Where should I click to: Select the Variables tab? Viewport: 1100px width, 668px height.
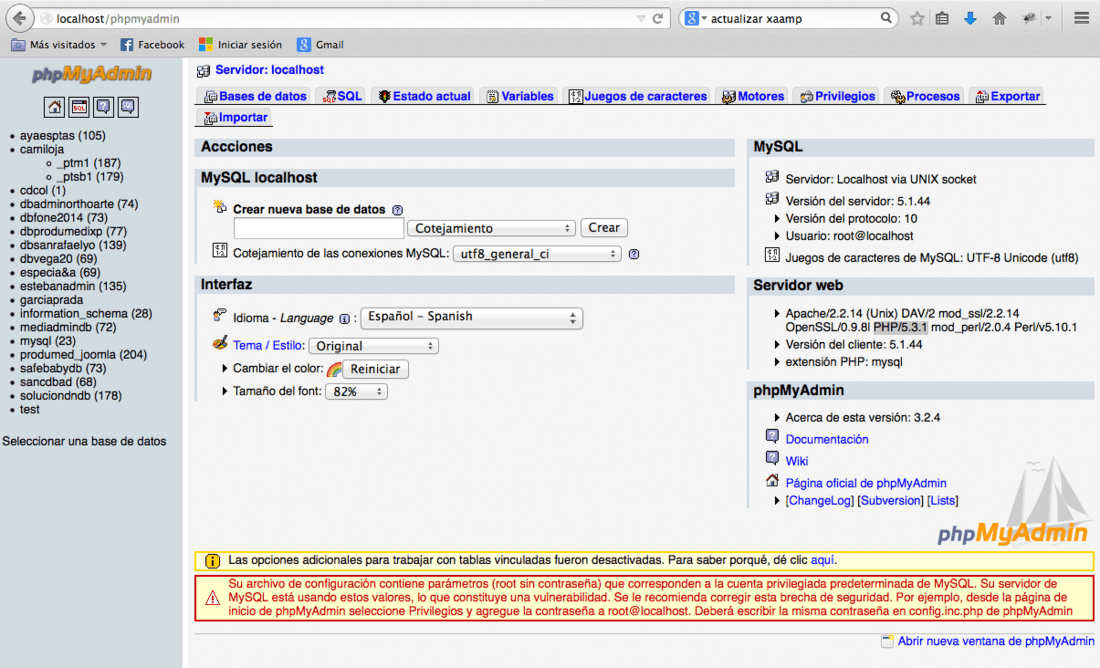coord(521,96)
